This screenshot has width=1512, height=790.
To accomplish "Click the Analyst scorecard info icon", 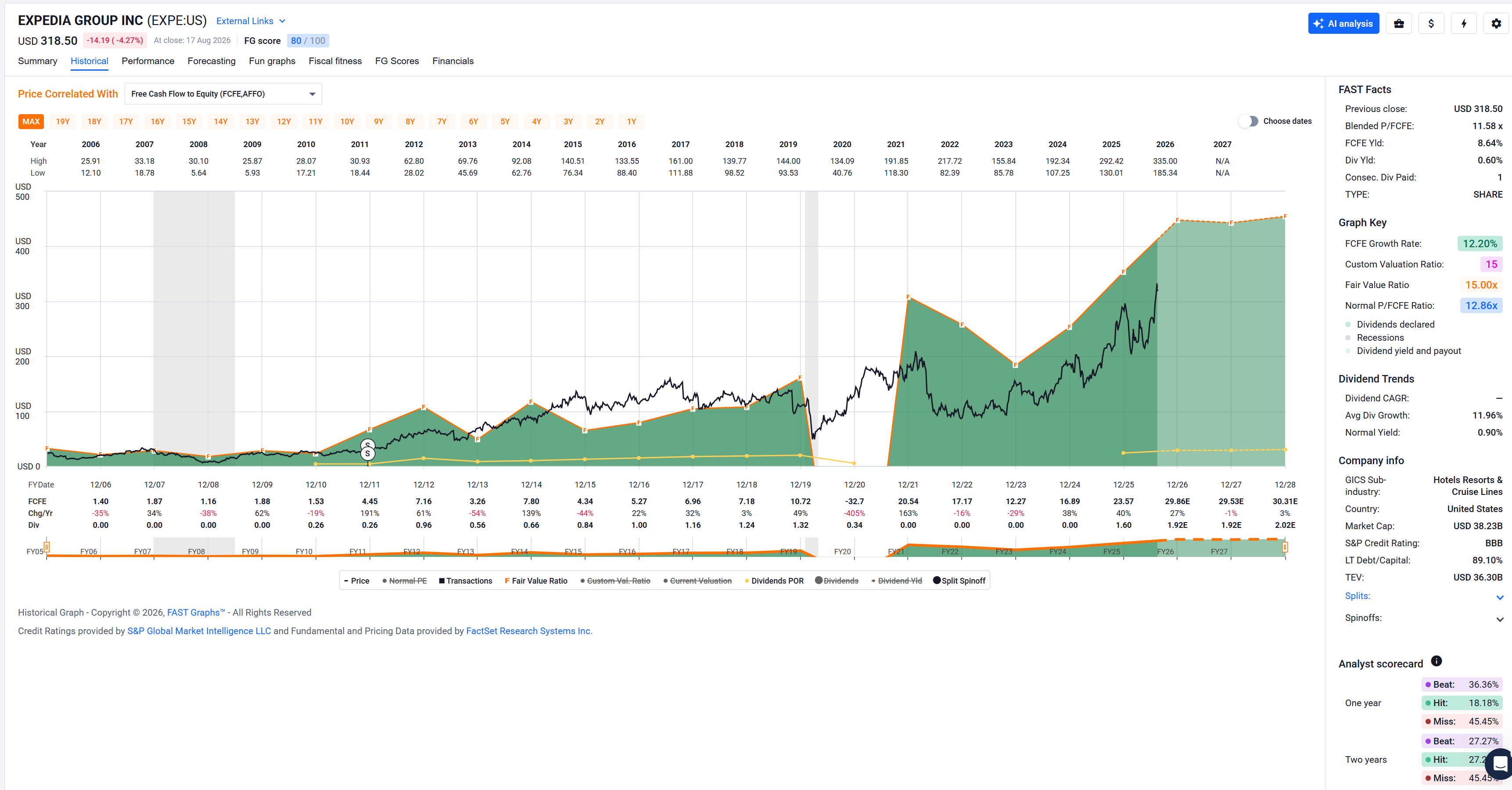I will pyautogui.click(x=1436, y=661).
